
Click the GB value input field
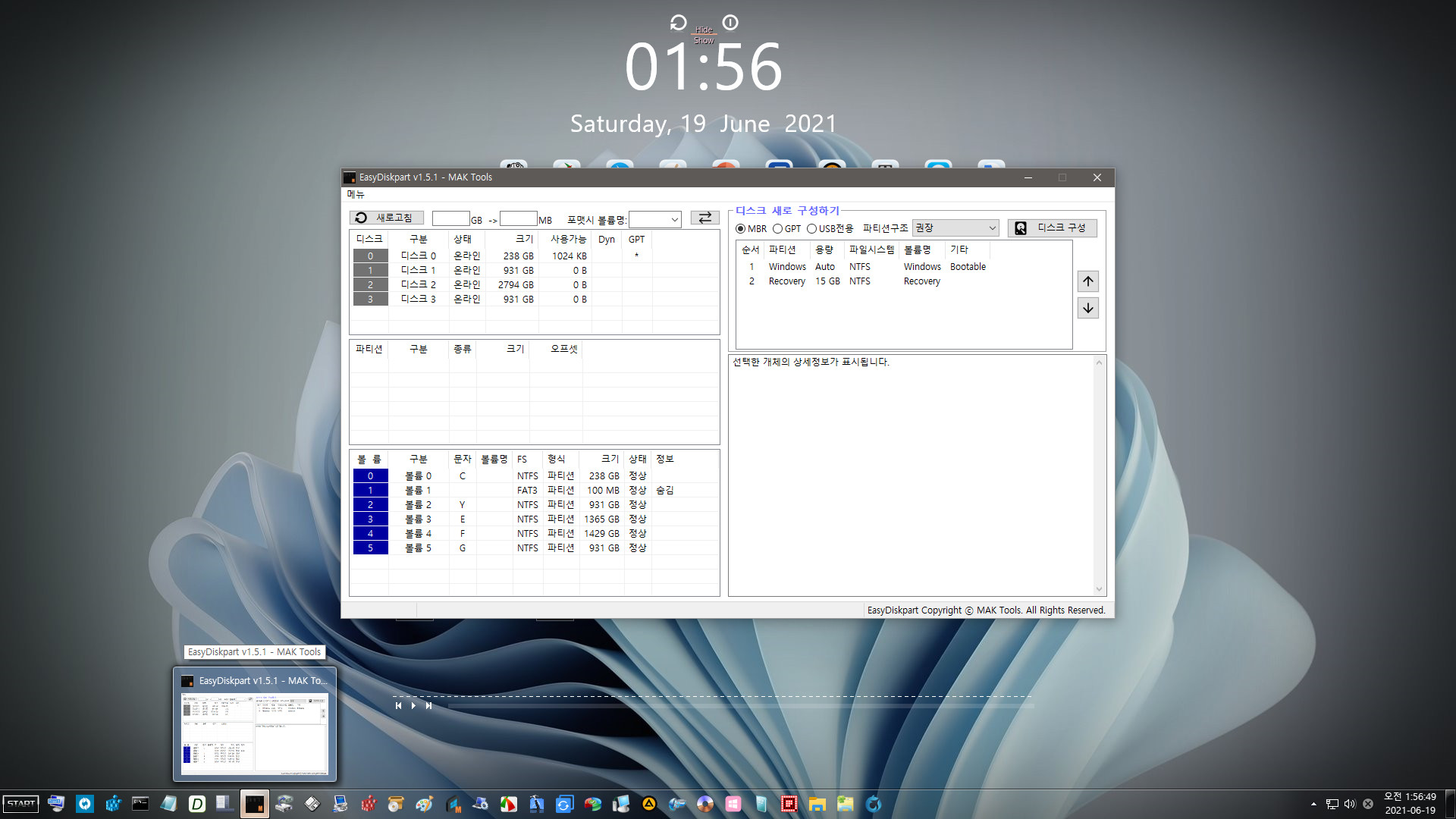click(451, 219)
